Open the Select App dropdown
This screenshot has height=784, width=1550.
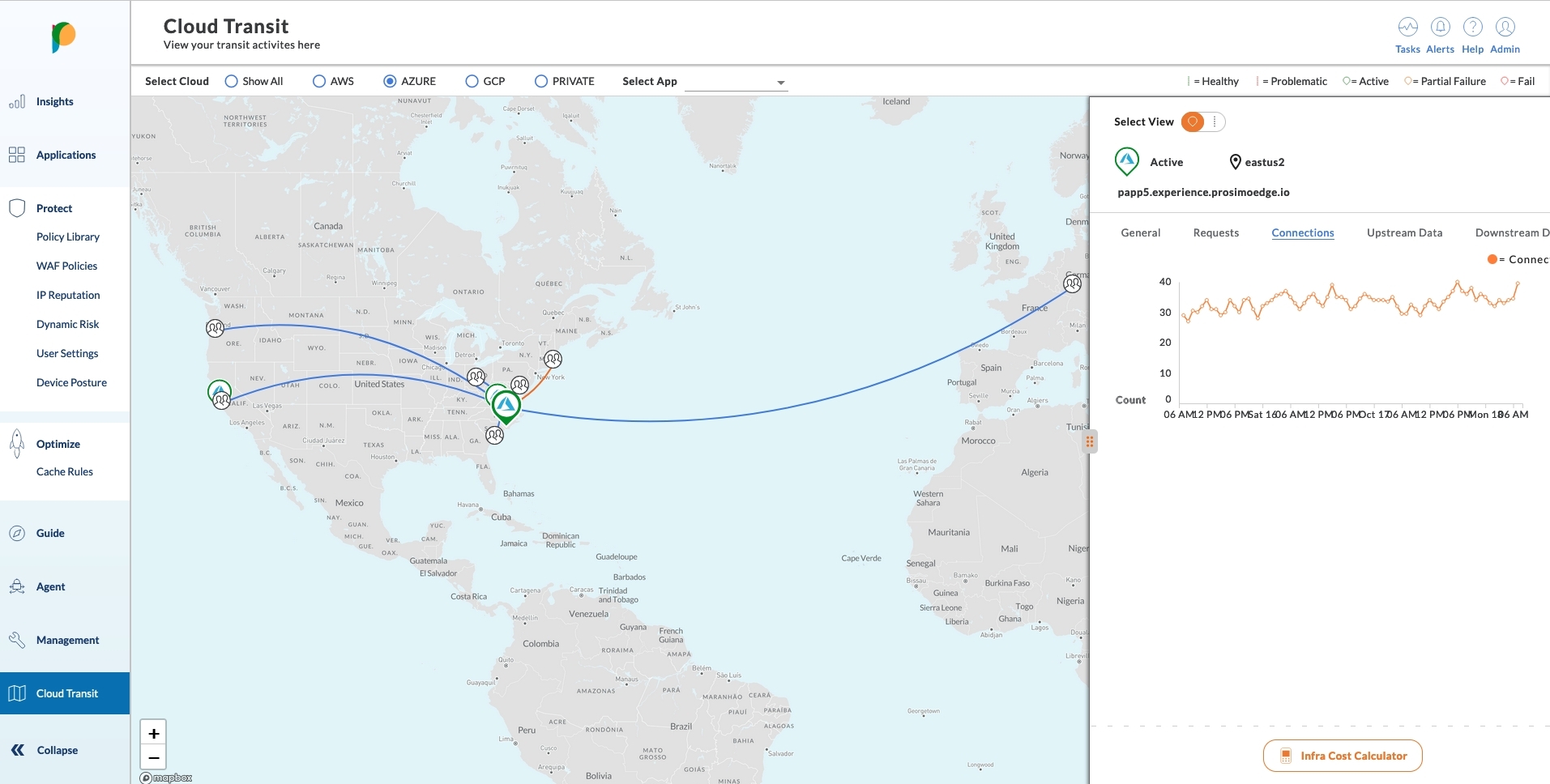[x=736, y=82]
